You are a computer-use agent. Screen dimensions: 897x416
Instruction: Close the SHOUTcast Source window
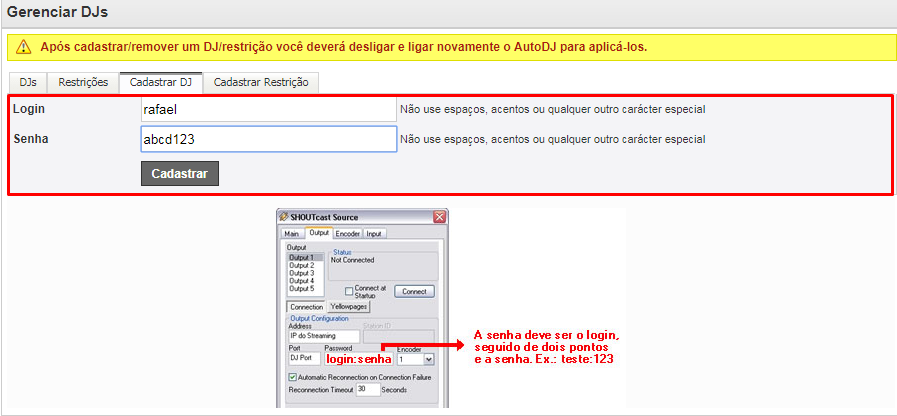(439, 217)
